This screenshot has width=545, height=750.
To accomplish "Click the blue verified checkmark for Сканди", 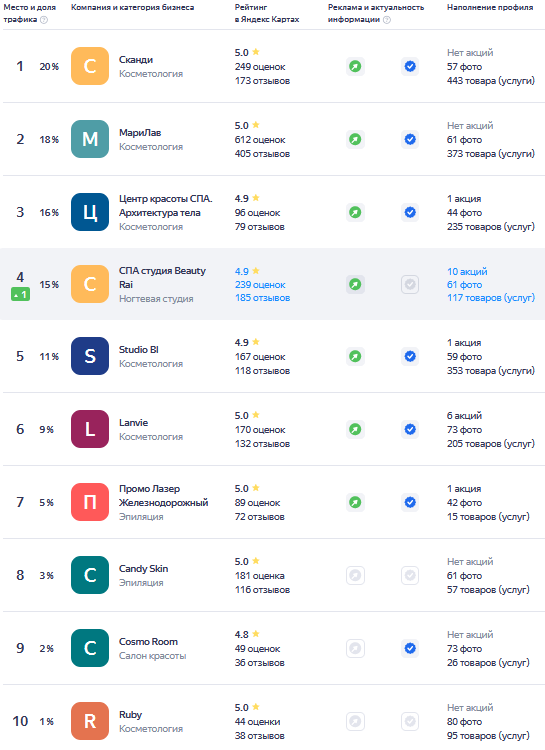I will [x=410, y=66].
